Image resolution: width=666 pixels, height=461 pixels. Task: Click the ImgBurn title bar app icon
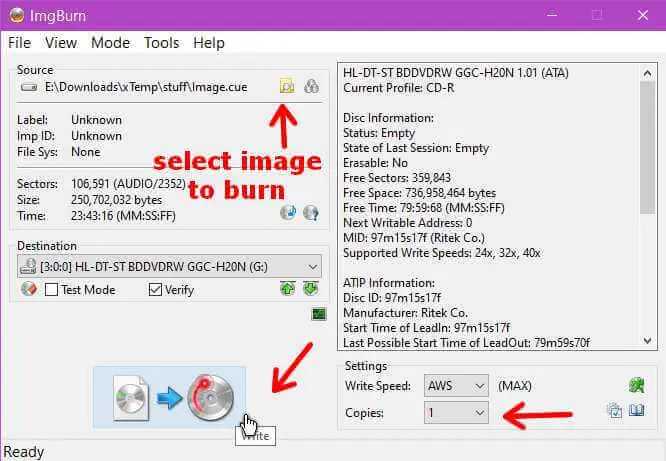tap(16, 15)
